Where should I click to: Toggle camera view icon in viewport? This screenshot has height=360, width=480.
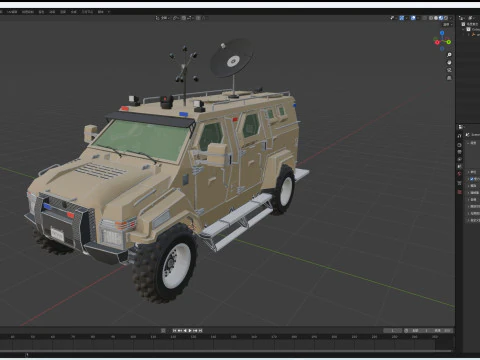[449, 70]
